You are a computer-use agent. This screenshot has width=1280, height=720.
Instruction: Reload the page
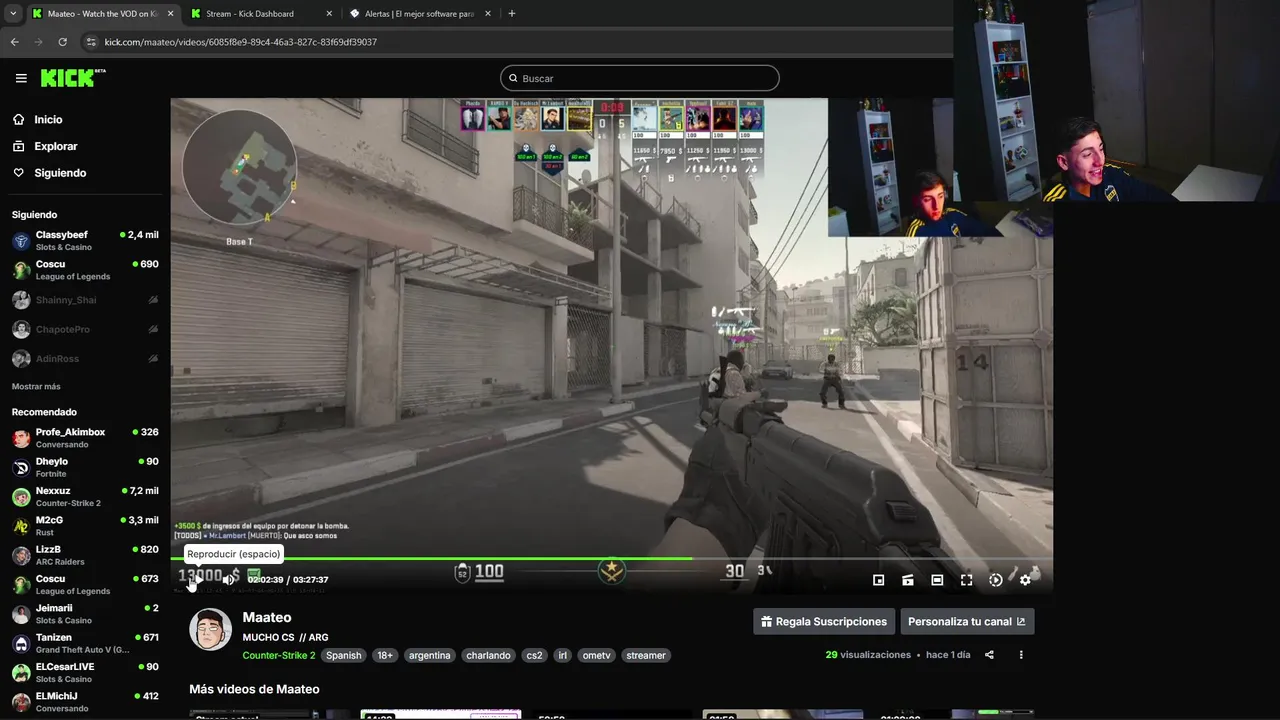click(x=62, y=42)
